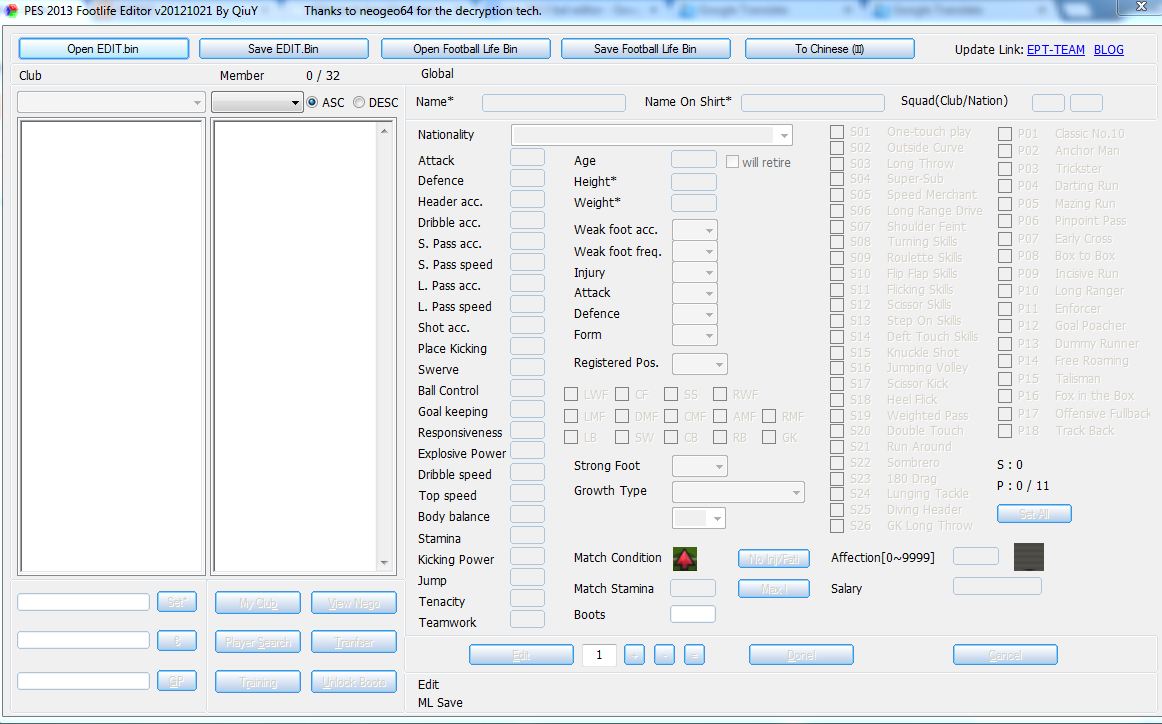Open the Weak foot freq. dropdown
Image resolution: width=1162 pixels, height=724 pixels.
tap(694, 251)
